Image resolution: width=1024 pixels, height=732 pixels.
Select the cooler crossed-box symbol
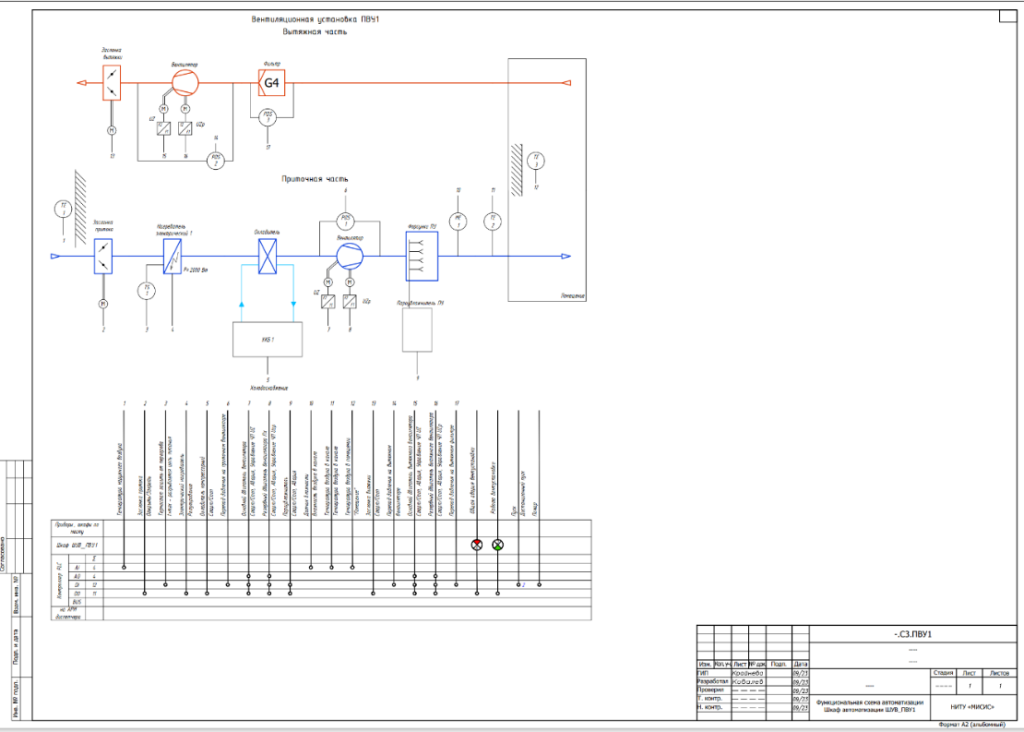coord(267,256)
